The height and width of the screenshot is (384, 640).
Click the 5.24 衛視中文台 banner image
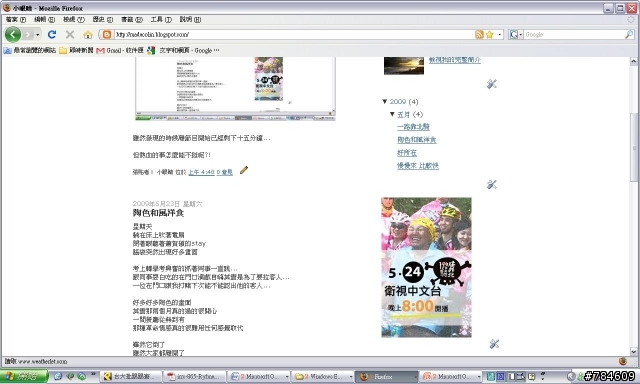(x=426, y=267)
